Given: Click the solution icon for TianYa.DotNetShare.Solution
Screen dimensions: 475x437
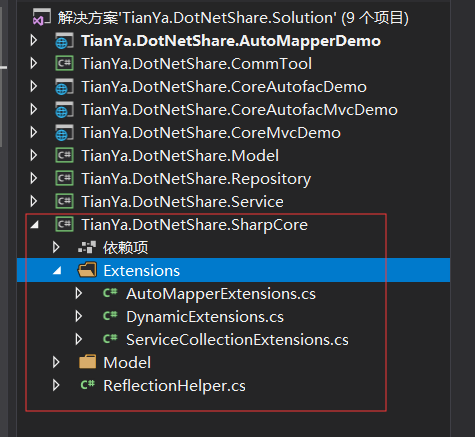Looking at the screenshot, I should (41, 17).
